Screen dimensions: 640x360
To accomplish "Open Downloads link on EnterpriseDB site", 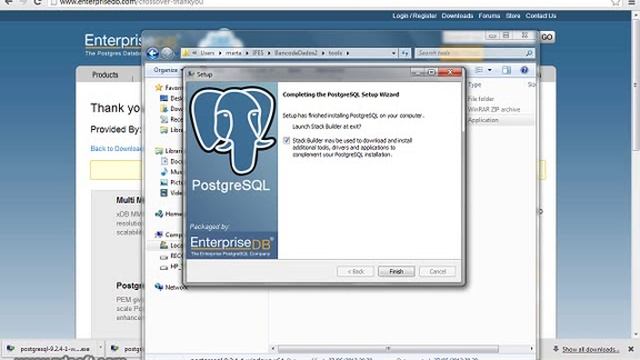I will [x=457, y=16].
